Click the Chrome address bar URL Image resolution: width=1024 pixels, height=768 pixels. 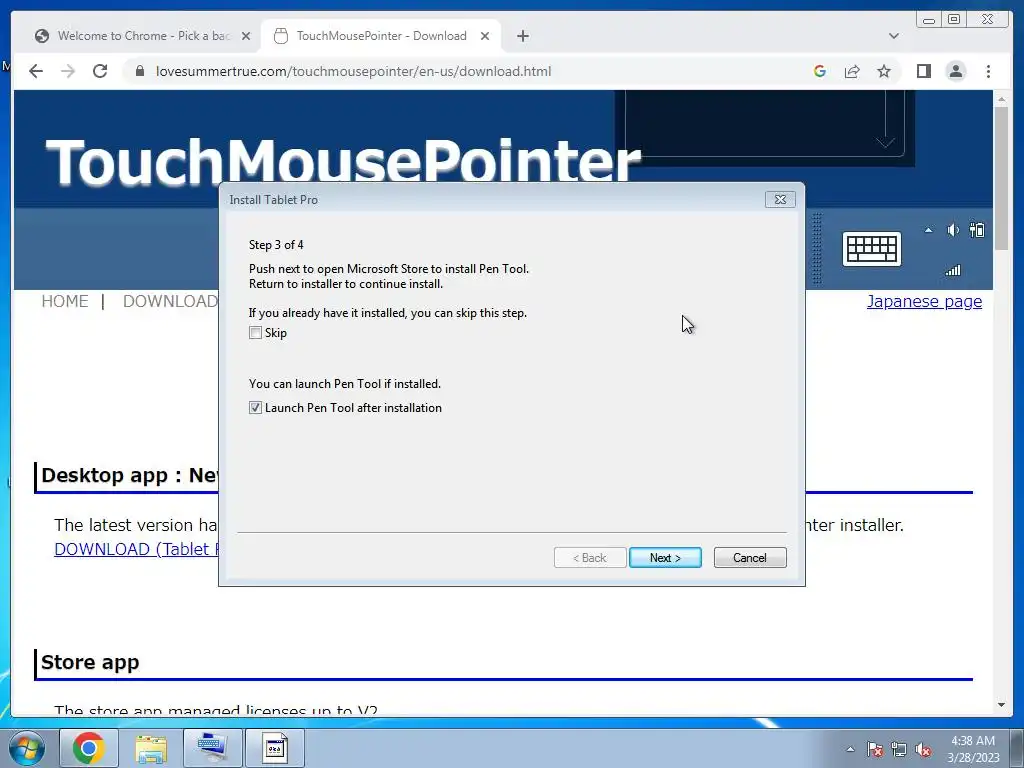point(353,71)
